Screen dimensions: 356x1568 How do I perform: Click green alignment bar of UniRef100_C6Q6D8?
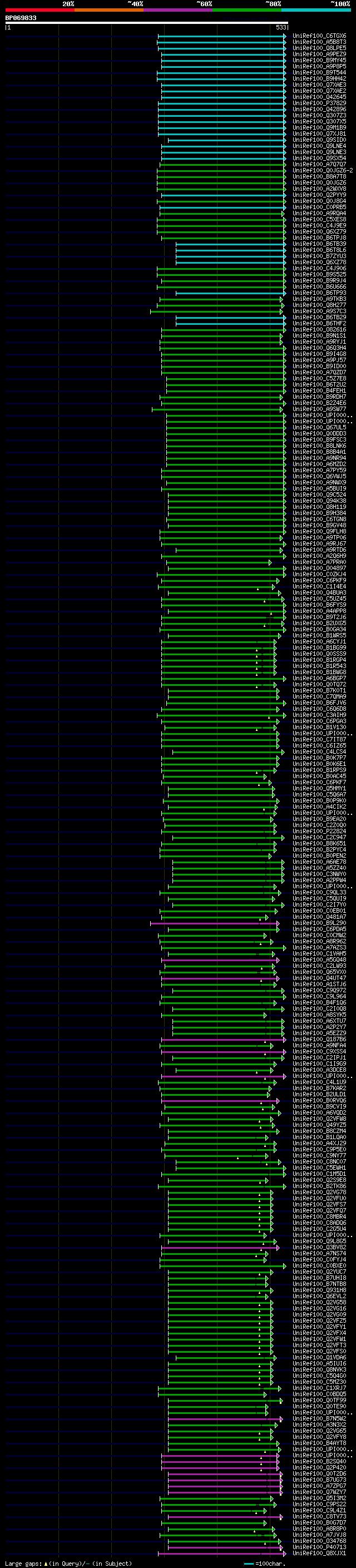tap(220, 709)
